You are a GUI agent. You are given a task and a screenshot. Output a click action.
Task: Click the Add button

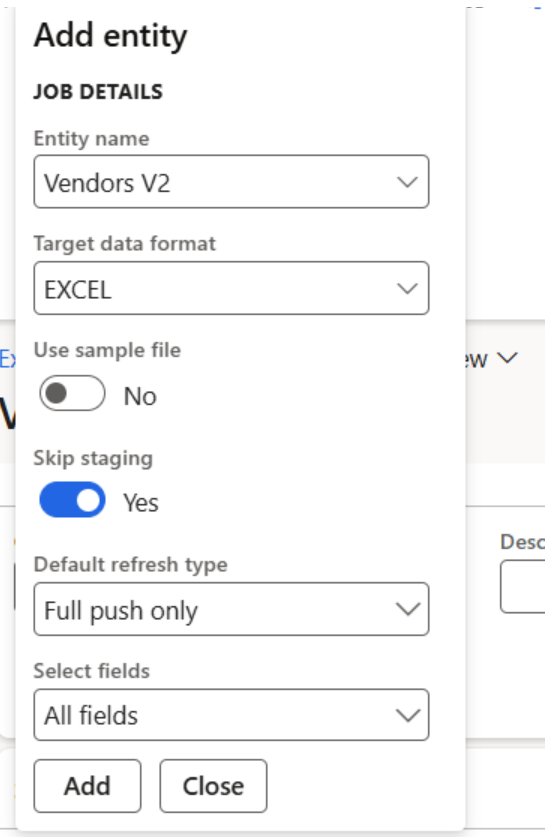pos(88,786)
